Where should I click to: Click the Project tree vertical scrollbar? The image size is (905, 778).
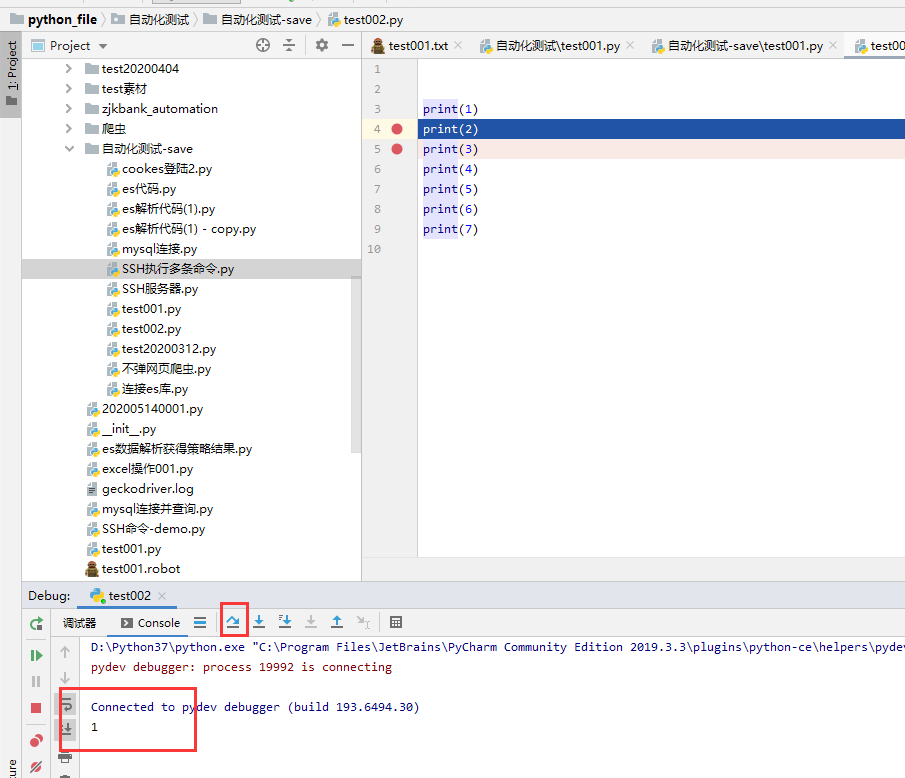356,365
